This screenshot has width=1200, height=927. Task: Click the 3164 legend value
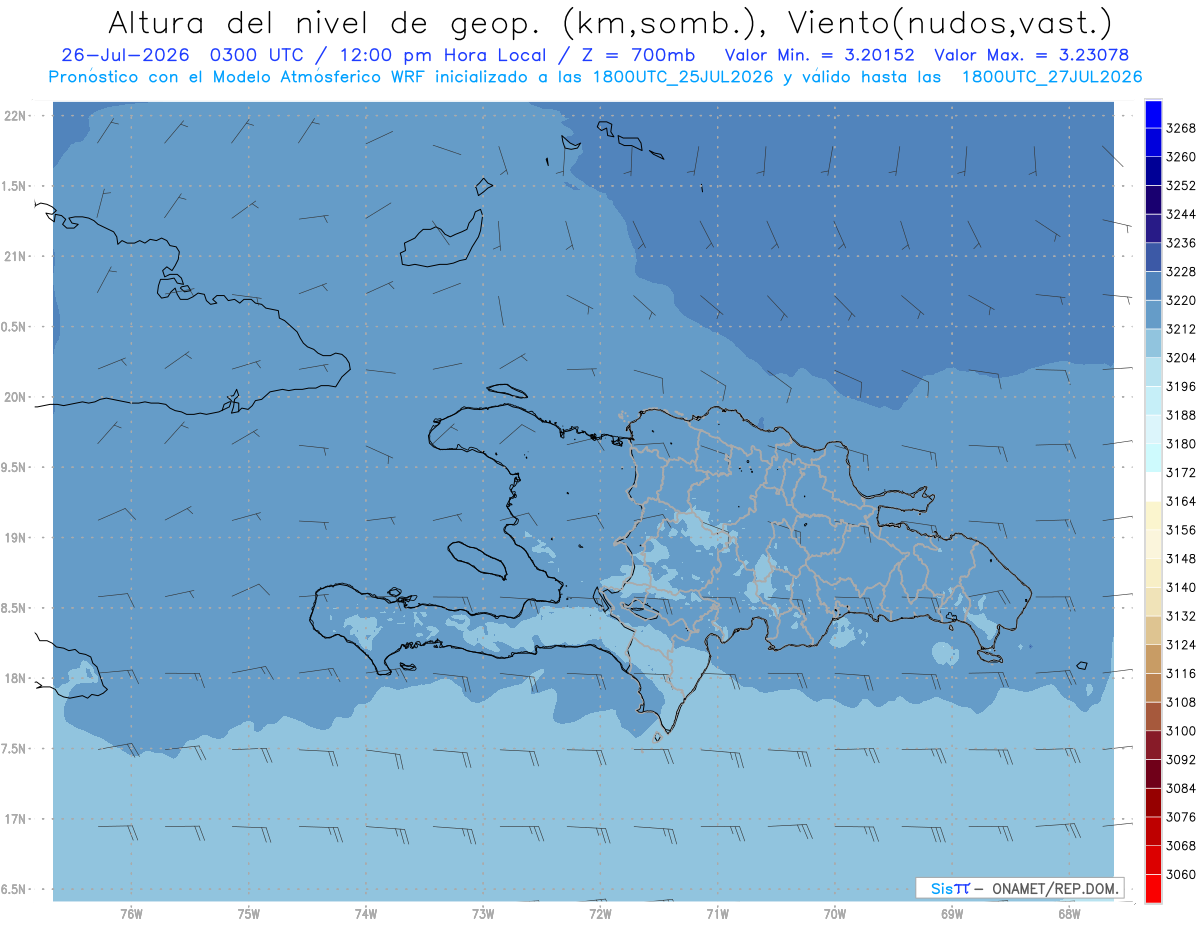1181,501
